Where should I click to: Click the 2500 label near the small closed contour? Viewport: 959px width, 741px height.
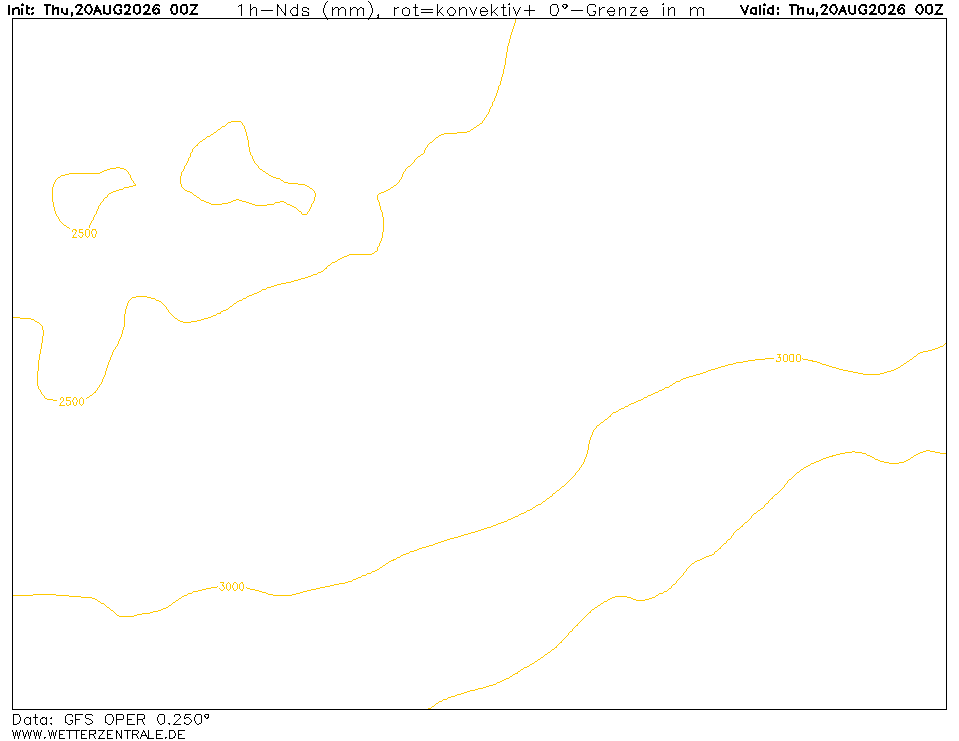coord(84,234)
